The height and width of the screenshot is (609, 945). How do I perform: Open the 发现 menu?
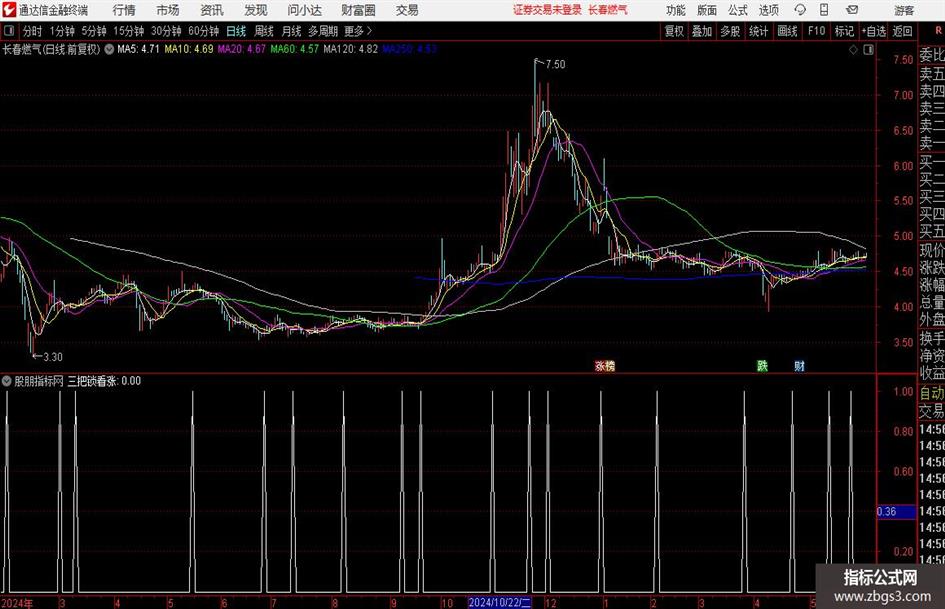tap(256, 10)
